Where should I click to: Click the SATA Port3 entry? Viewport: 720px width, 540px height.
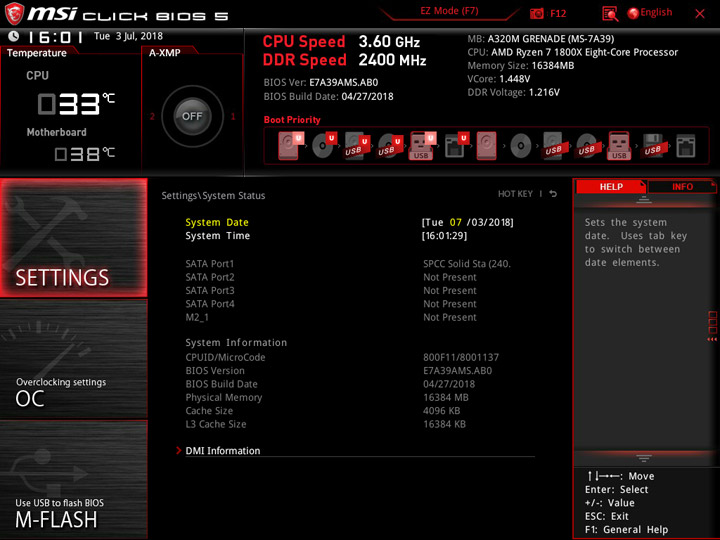click(x=331, y=290)
